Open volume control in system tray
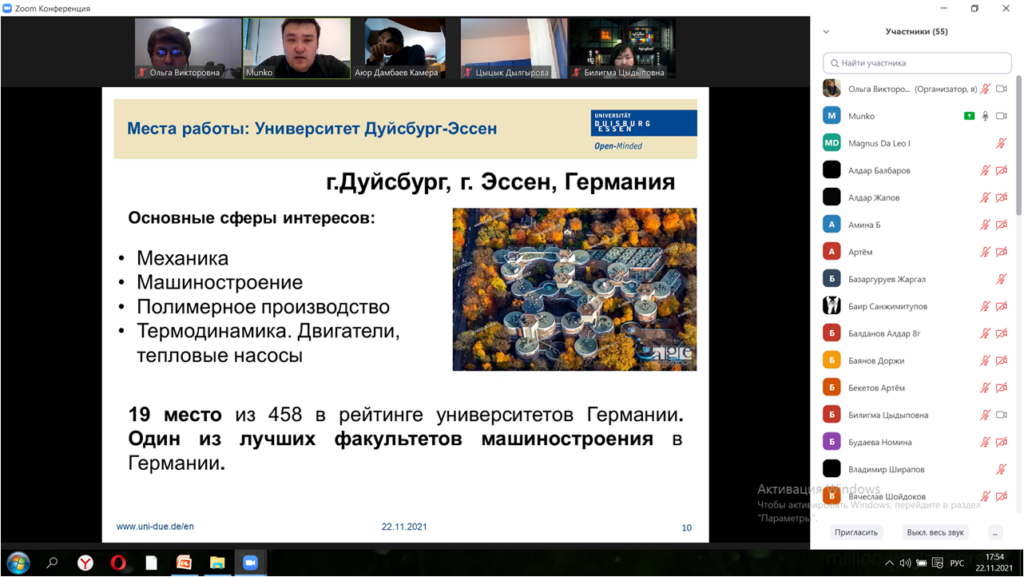The width and height of the screenshot is (1024, 577). (x=905, y=563)
